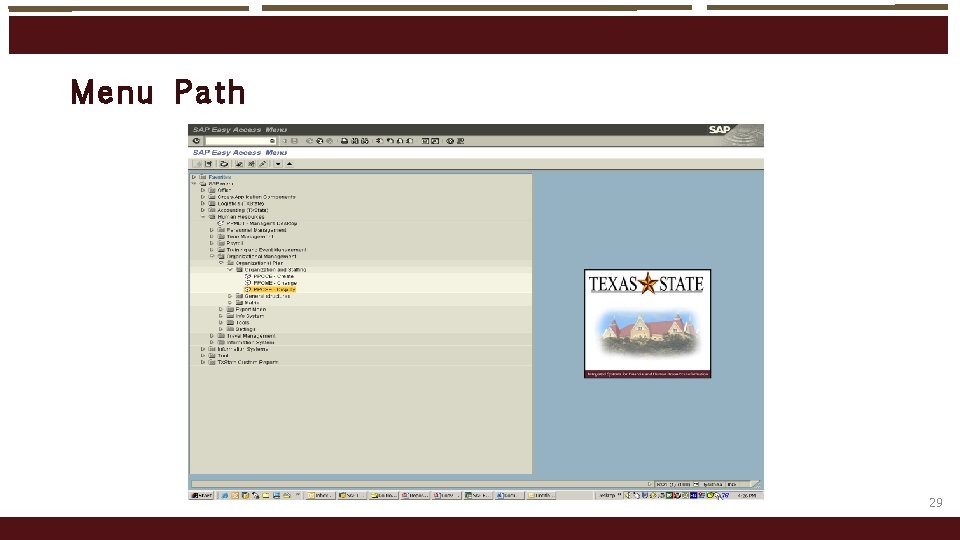Click the Exit icon in SAP toolbar
This screenshot has width=960, height=540.
click(x=320, y=141)
